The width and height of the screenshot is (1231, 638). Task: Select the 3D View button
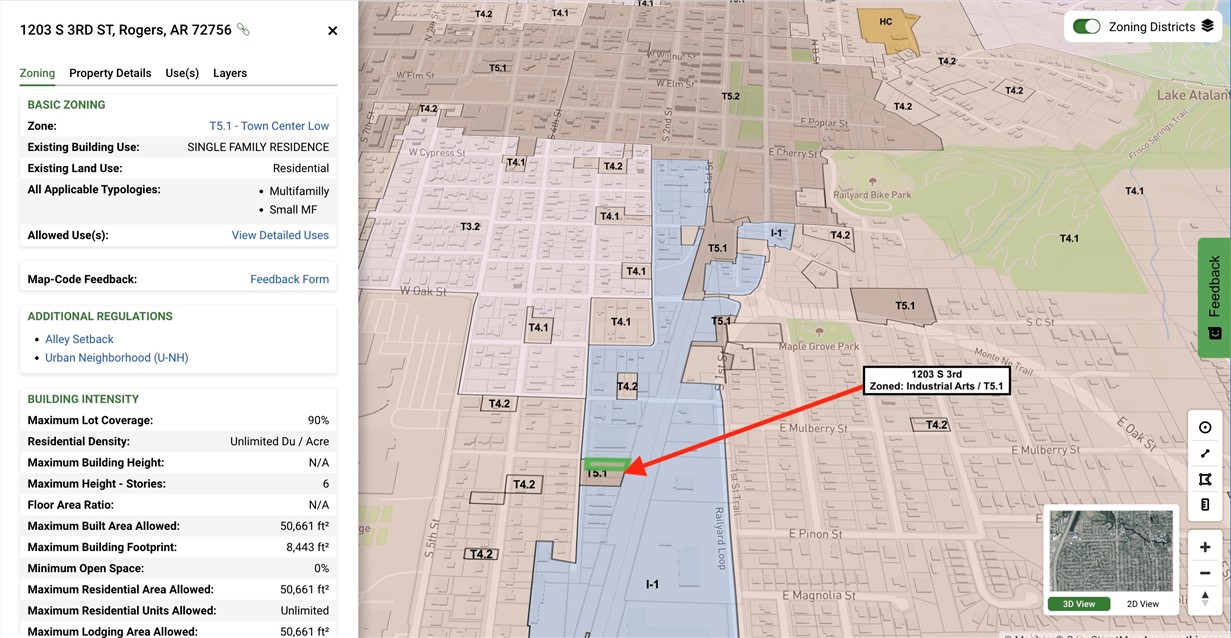click(1078, 604)
